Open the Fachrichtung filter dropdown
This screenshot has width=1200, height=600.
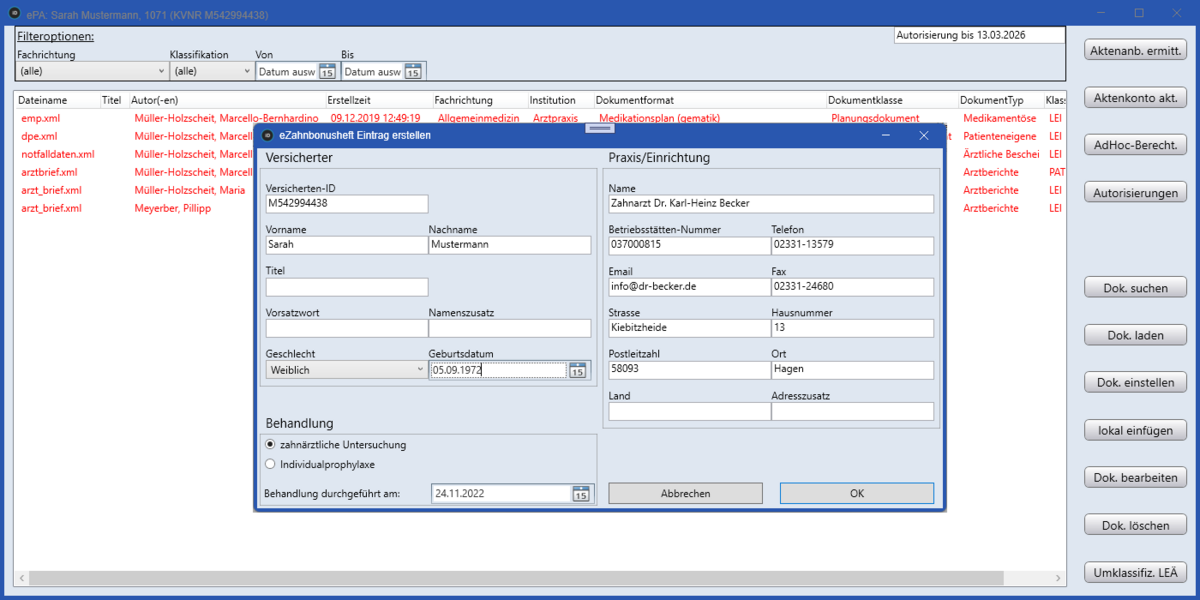[92, 71]
